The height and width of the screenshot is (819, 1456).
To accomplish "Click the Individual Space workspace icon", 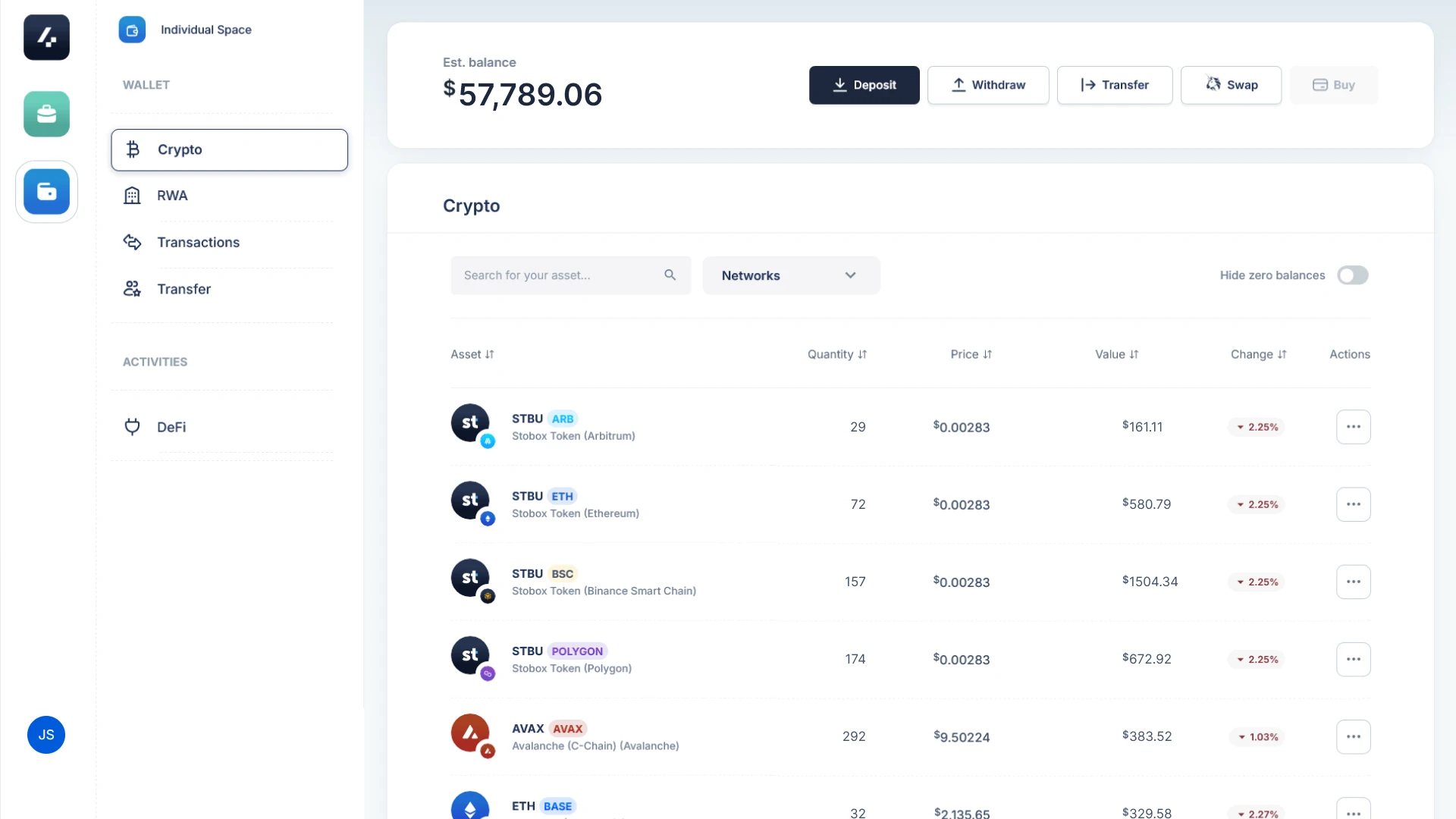I will [132, 30].
